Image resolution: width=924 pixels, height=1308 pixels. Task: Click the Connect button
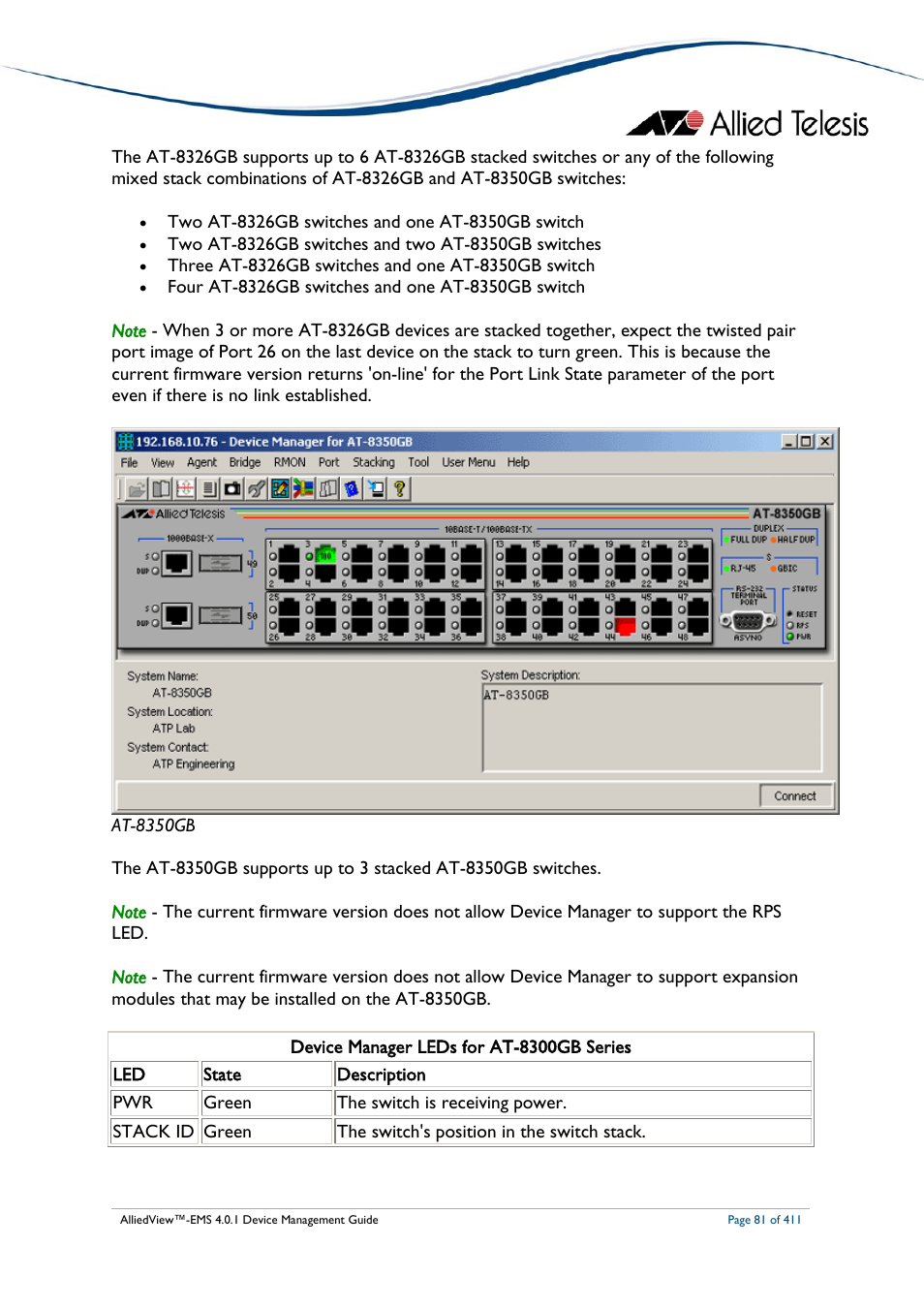click(x=795, y=796)
